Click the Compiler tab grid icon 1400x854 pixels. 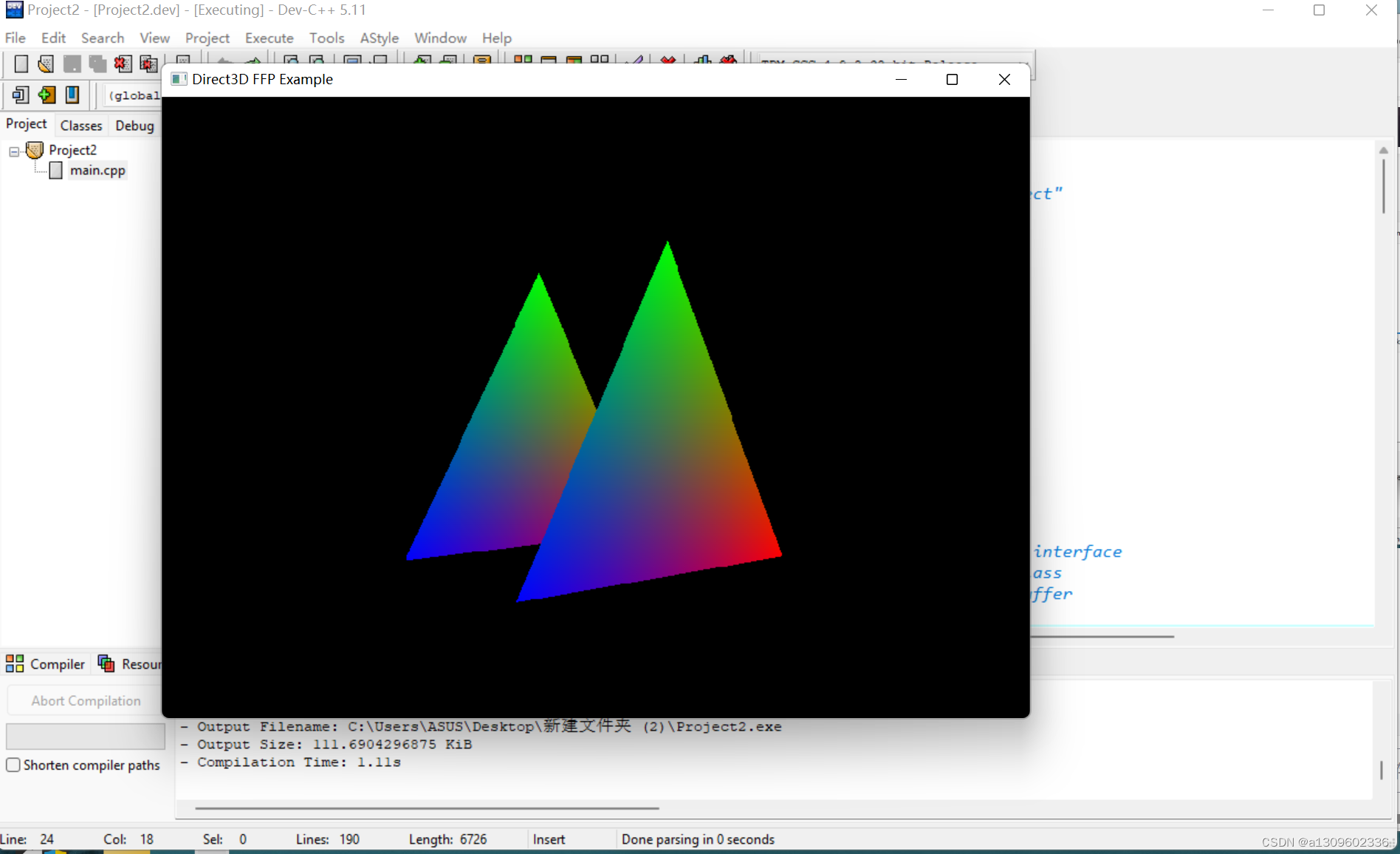[x=15, y=663]
